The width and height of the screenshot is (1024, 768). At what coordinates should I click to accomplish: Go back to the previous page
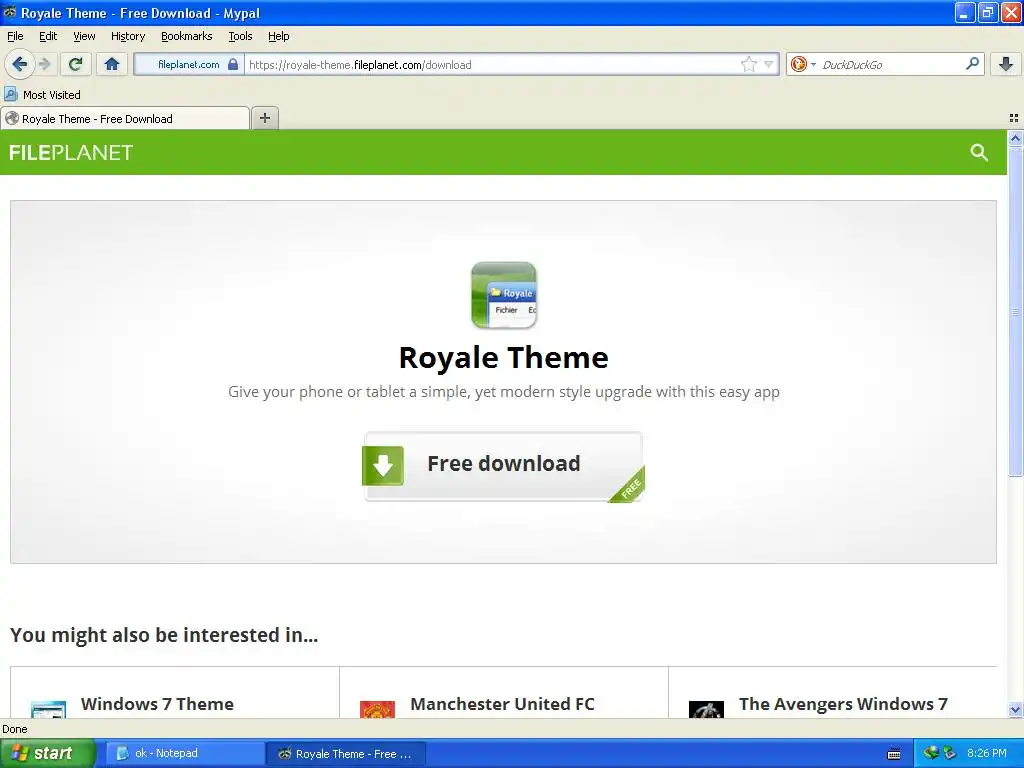[x=20, y=64]
